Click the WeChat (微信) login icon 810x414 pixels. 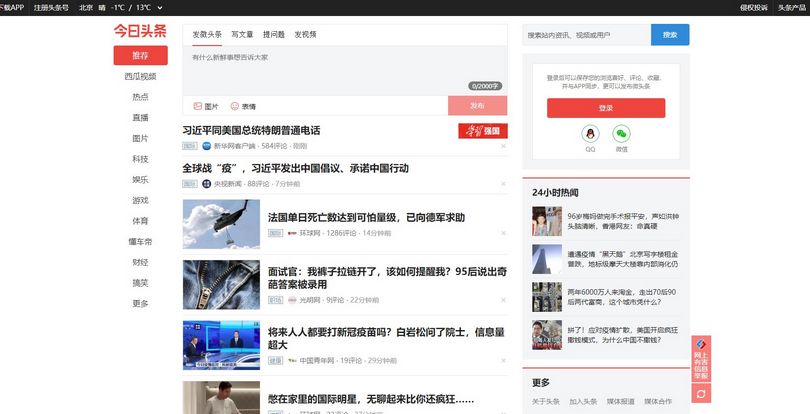click(x=621, y=134)
